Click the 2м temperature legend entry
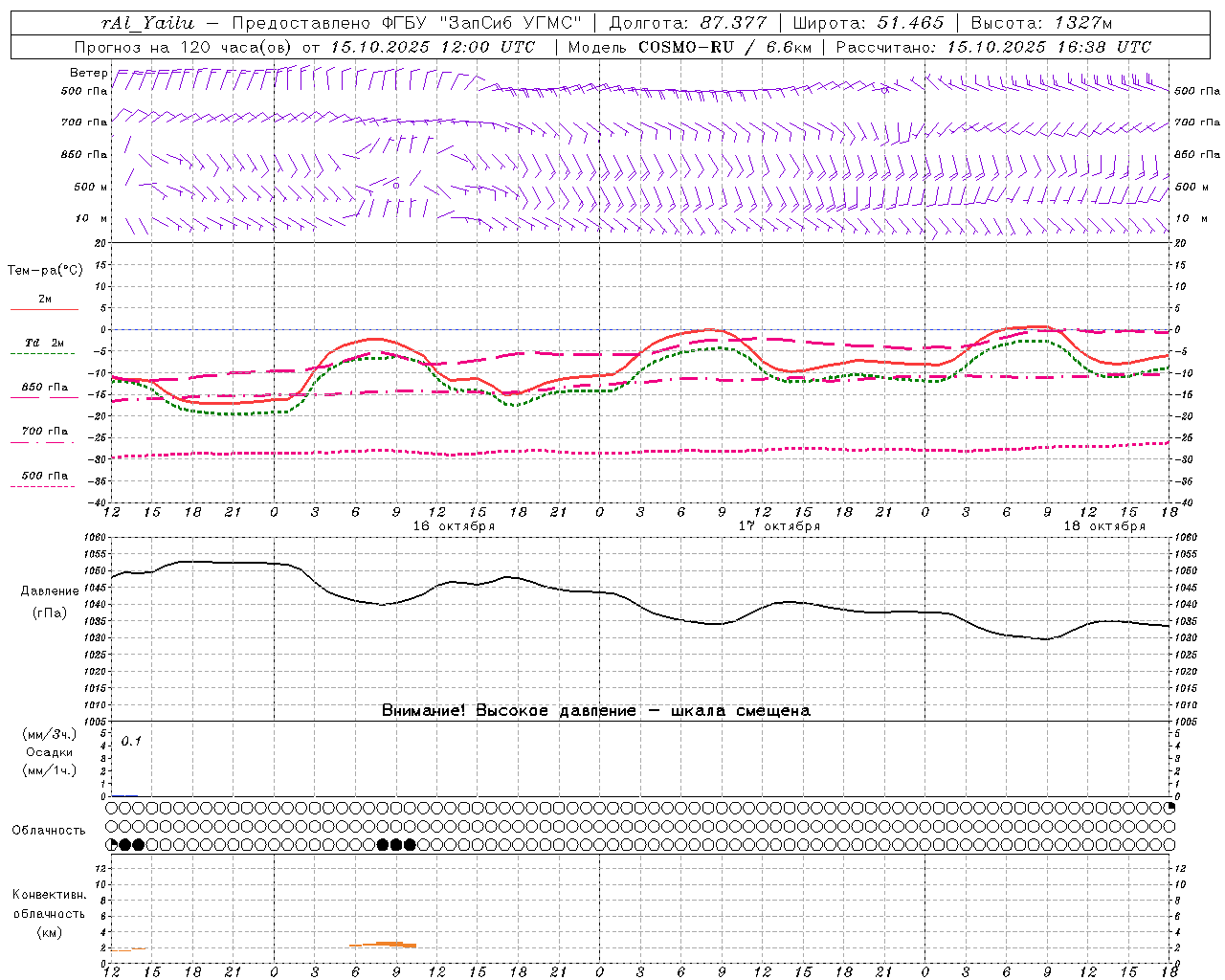 pos(45,300)
